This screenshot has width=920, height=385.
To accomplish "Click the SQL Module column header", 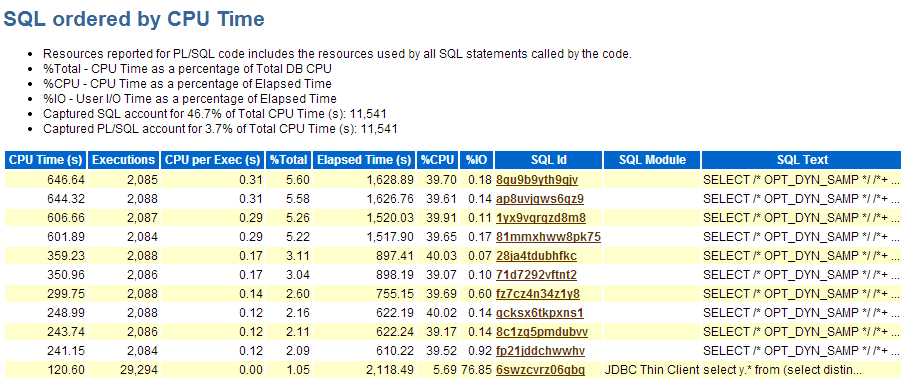I will pos(652,160).
